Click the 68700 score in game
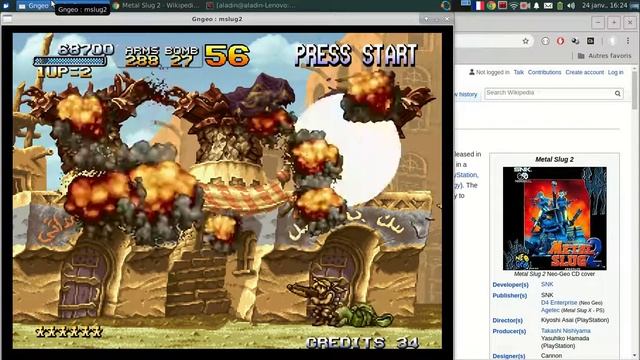This screenshot has height=360, width=640. 86,49
